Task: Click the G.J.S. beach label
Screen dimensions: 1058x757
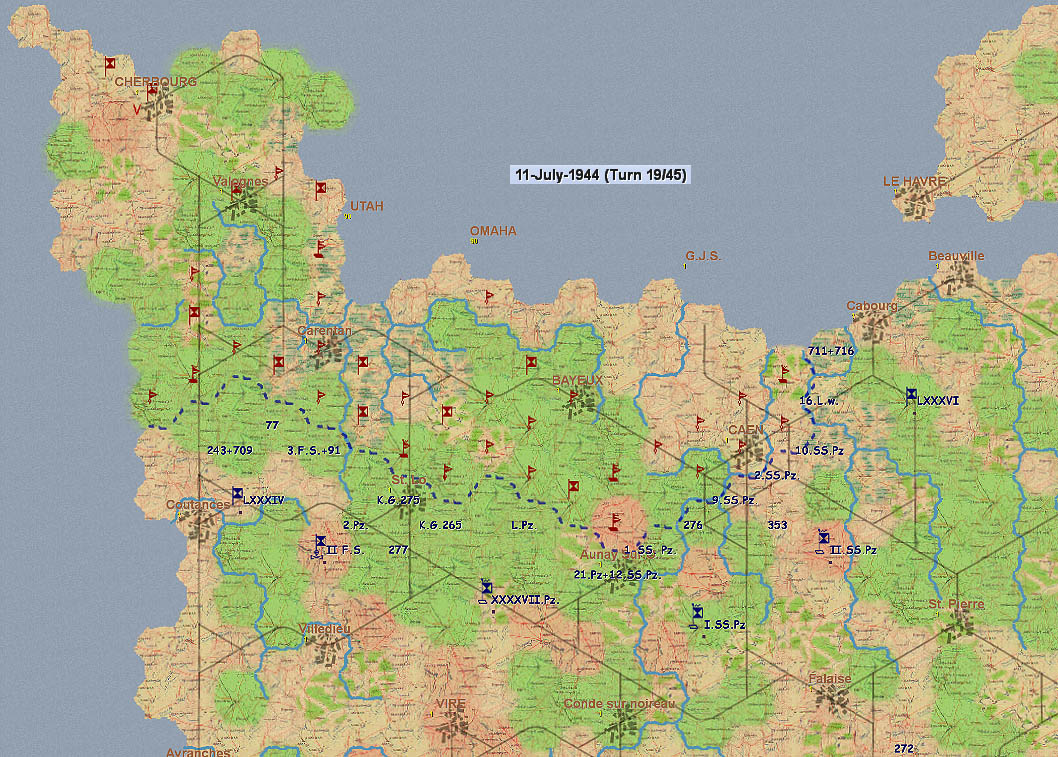Action: point(703,256)
